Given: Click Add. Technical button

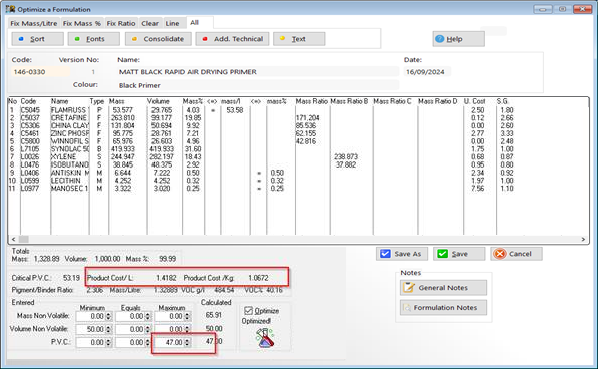Looking at the screenshot, I should [232, 39].
